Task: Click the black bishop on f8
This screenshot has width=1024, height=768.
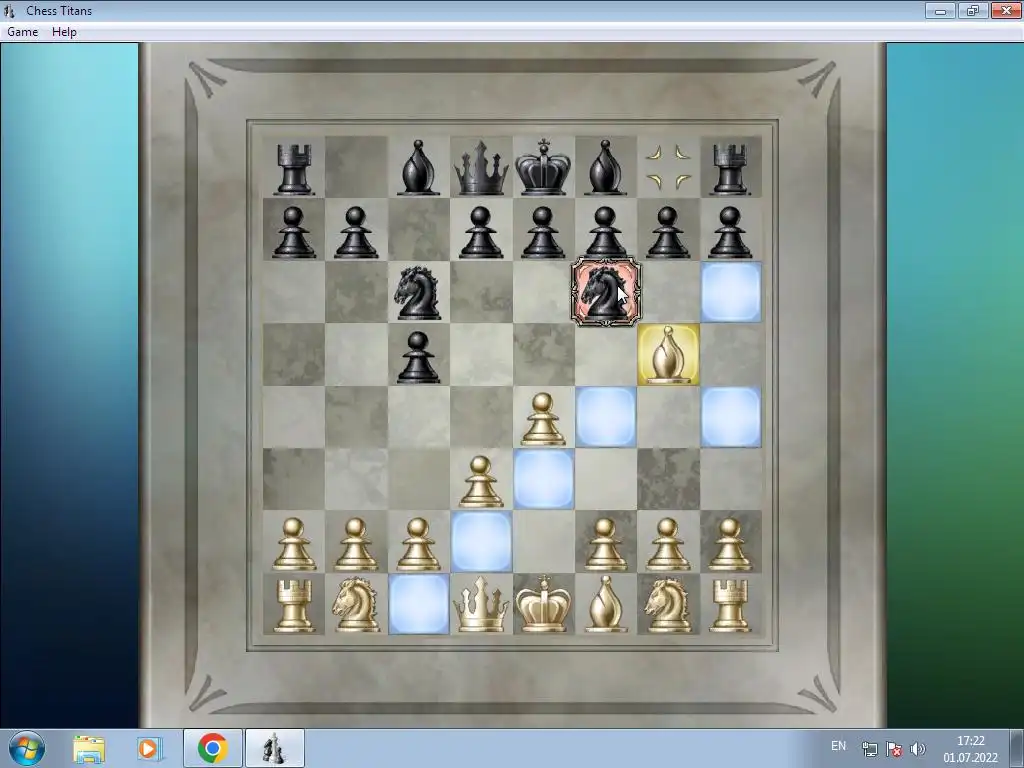Action: [x=605, y=167]
